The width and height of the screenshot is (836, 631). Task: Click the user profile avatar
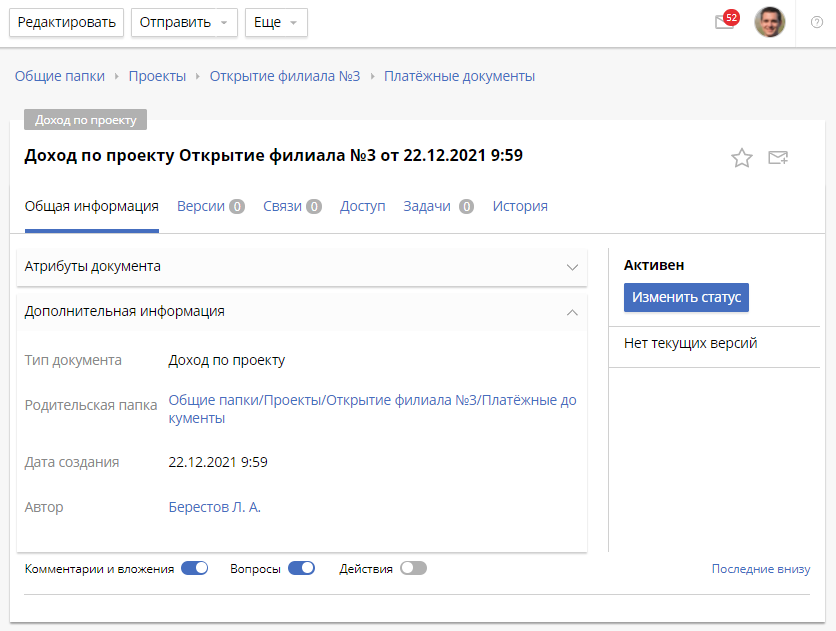769,22
